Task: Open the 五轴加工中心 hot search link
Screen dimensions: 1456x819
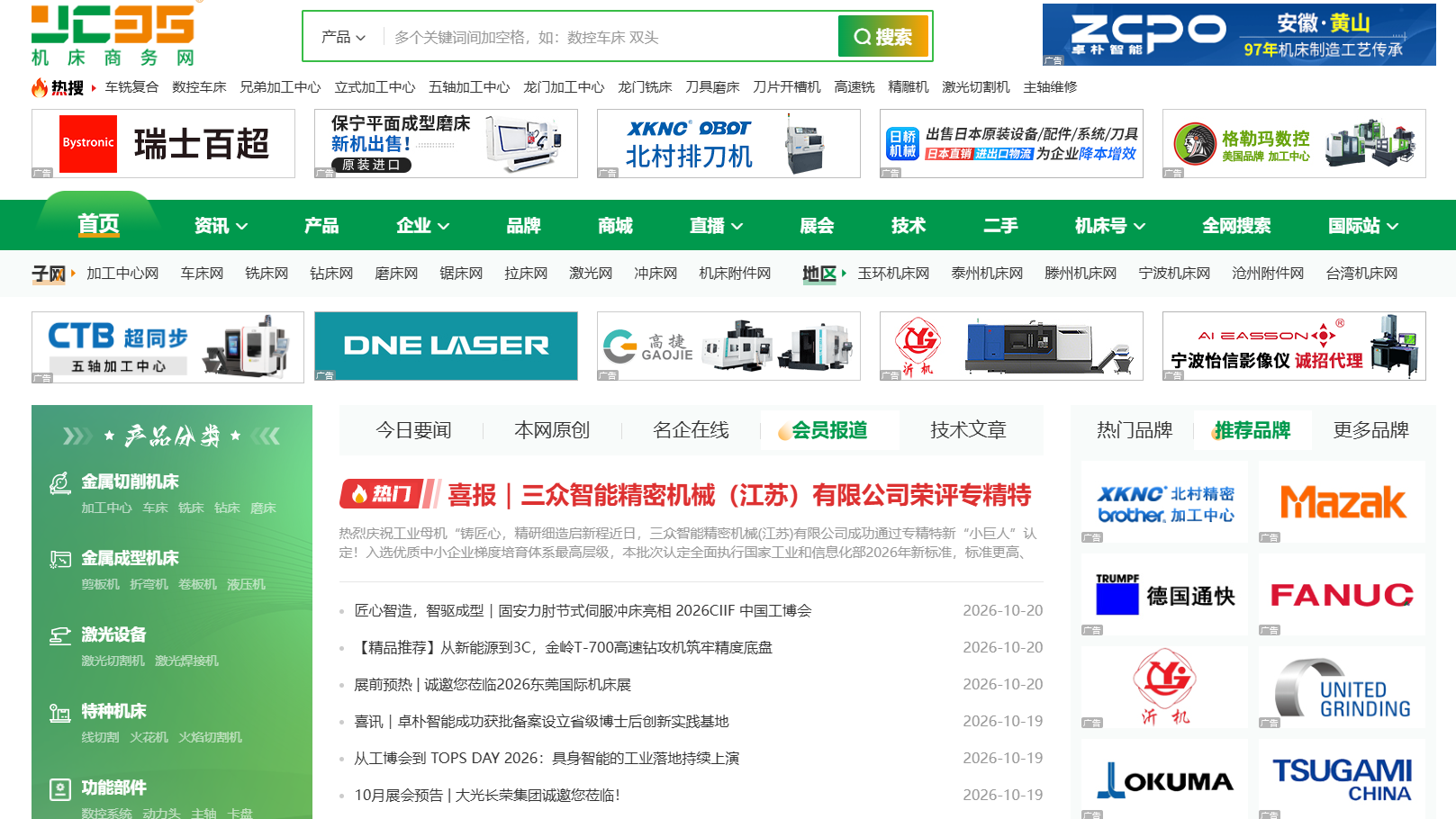Action: (x=469, y=87)
